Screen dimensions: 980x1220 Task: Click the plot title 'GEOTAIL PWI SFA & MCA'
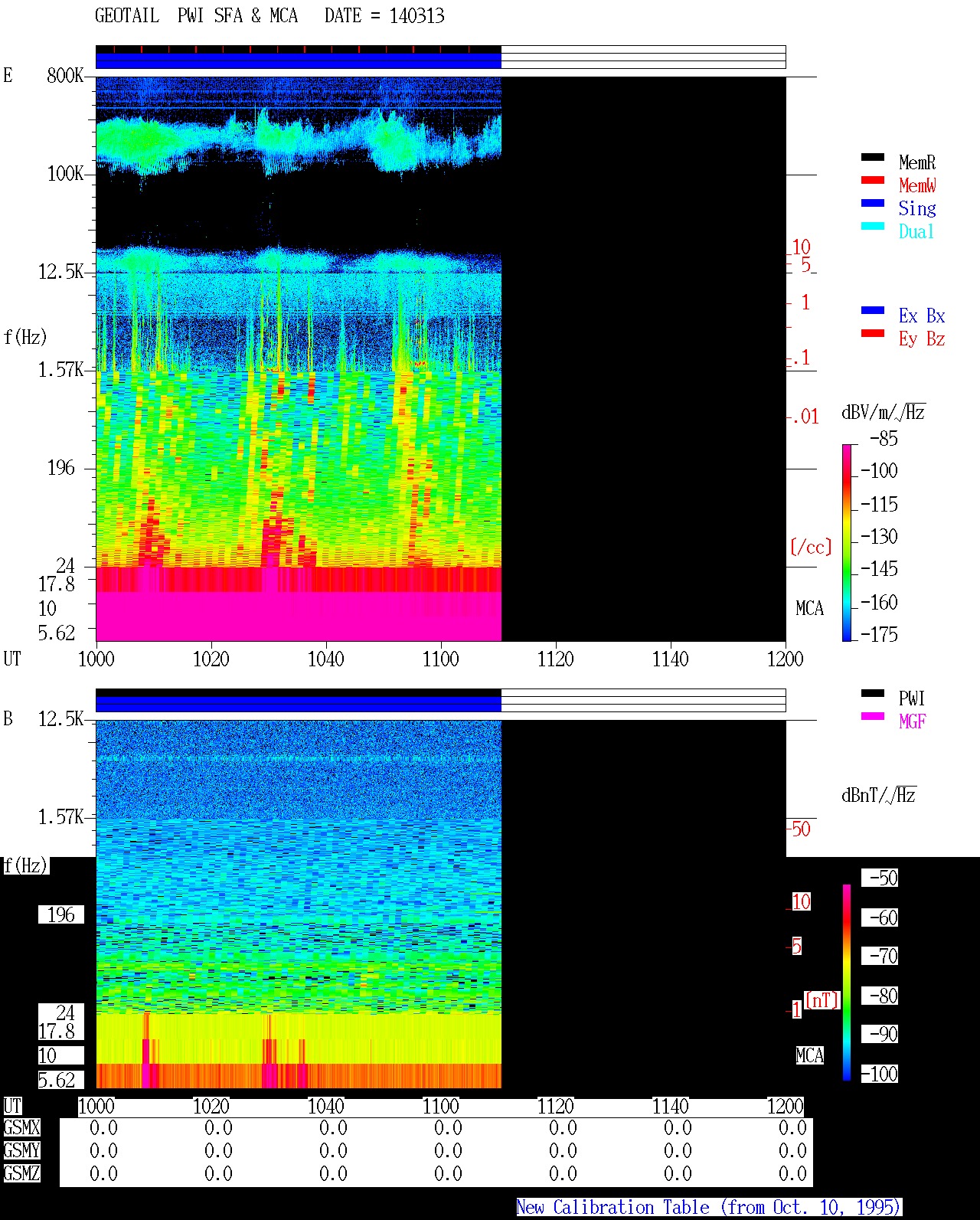pos(196,15)
